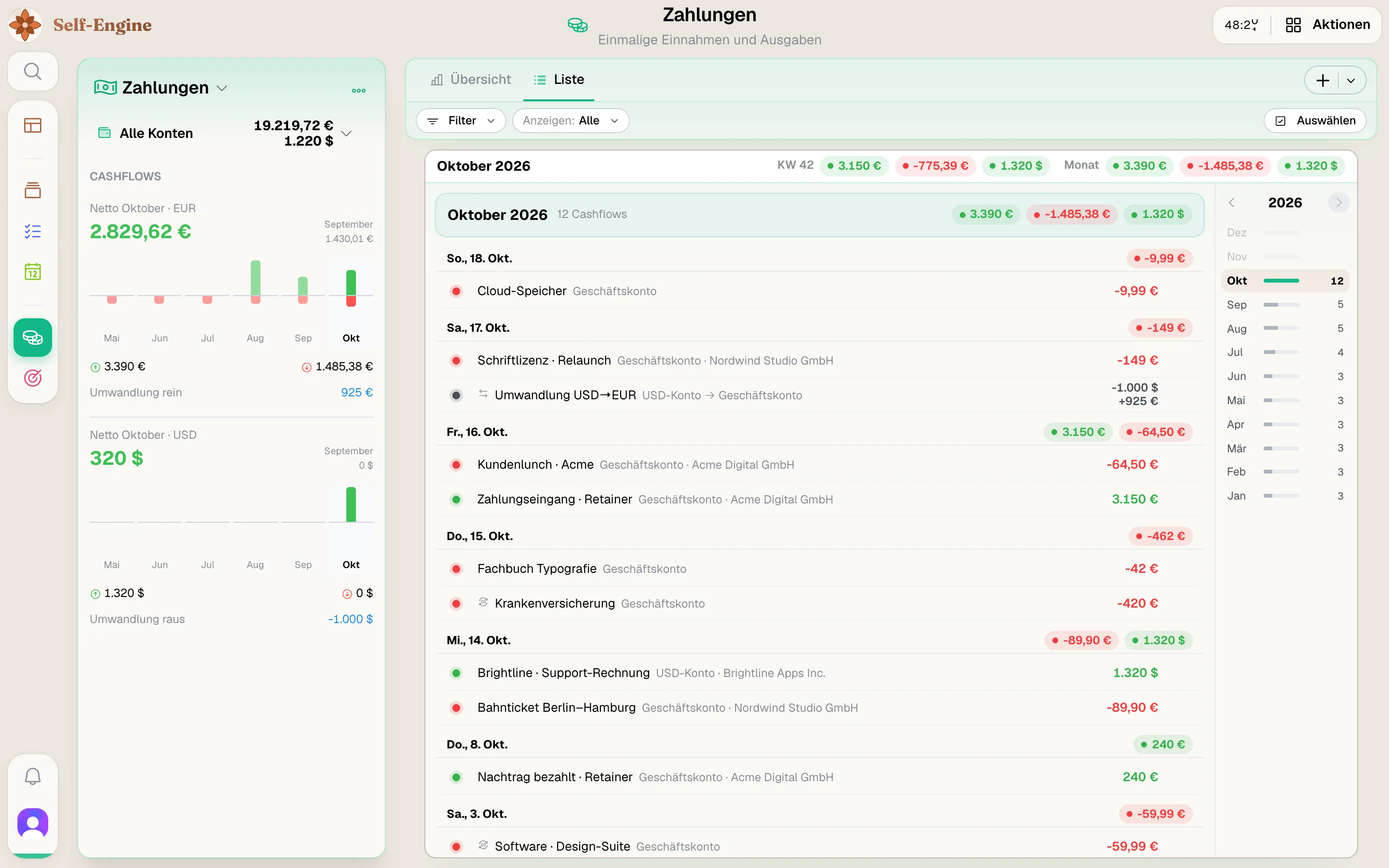This screenshot has height=868, width=1389.
Task: Select Jul in the month list
Action: pyautogui.click(x=1284, y=353)
